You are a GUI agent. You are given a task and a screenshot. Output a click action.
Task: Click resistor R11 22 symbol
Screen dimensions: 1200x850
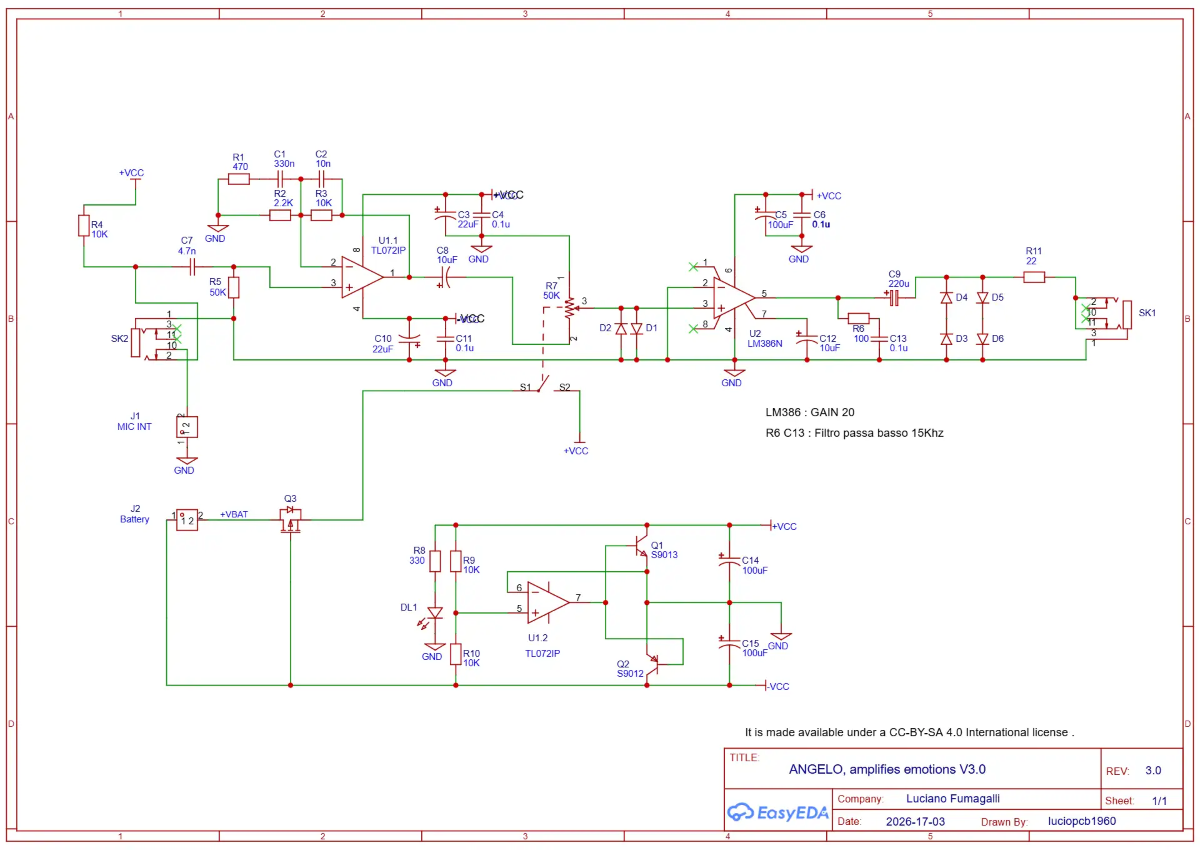coord(1034,276)
